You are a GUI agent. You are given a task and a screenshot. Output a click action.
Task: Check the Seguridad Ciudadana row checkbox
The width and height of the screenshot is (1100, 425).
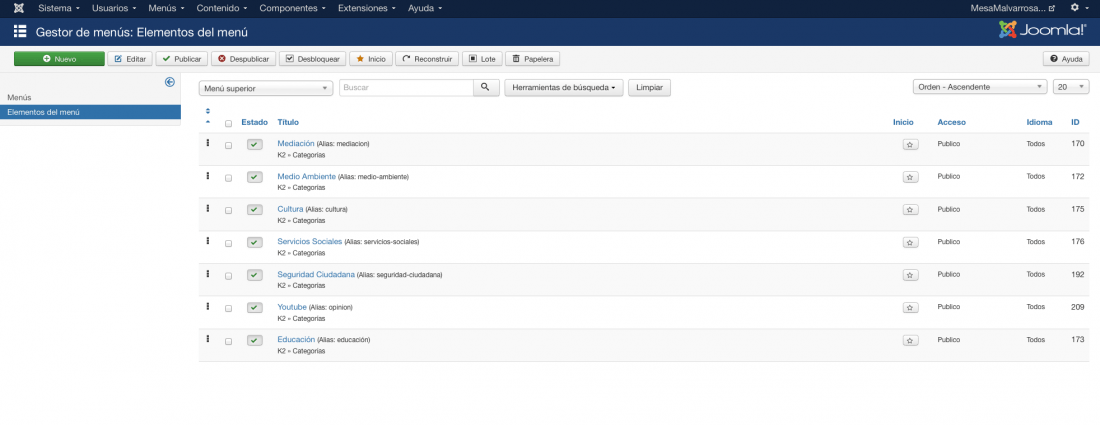pyautogui.click(x=228, y=276)
